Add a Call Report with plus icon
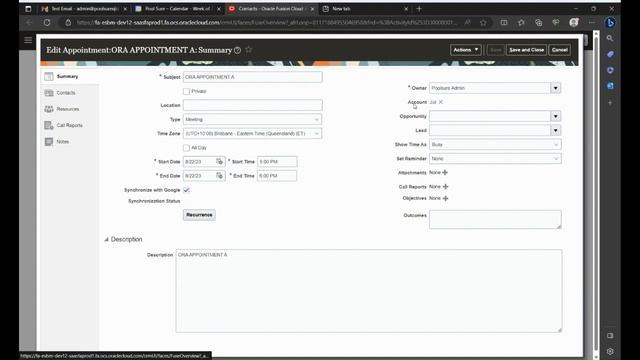Image resolution: width=640 pixels, height=360 pixels. coord(445,187)
